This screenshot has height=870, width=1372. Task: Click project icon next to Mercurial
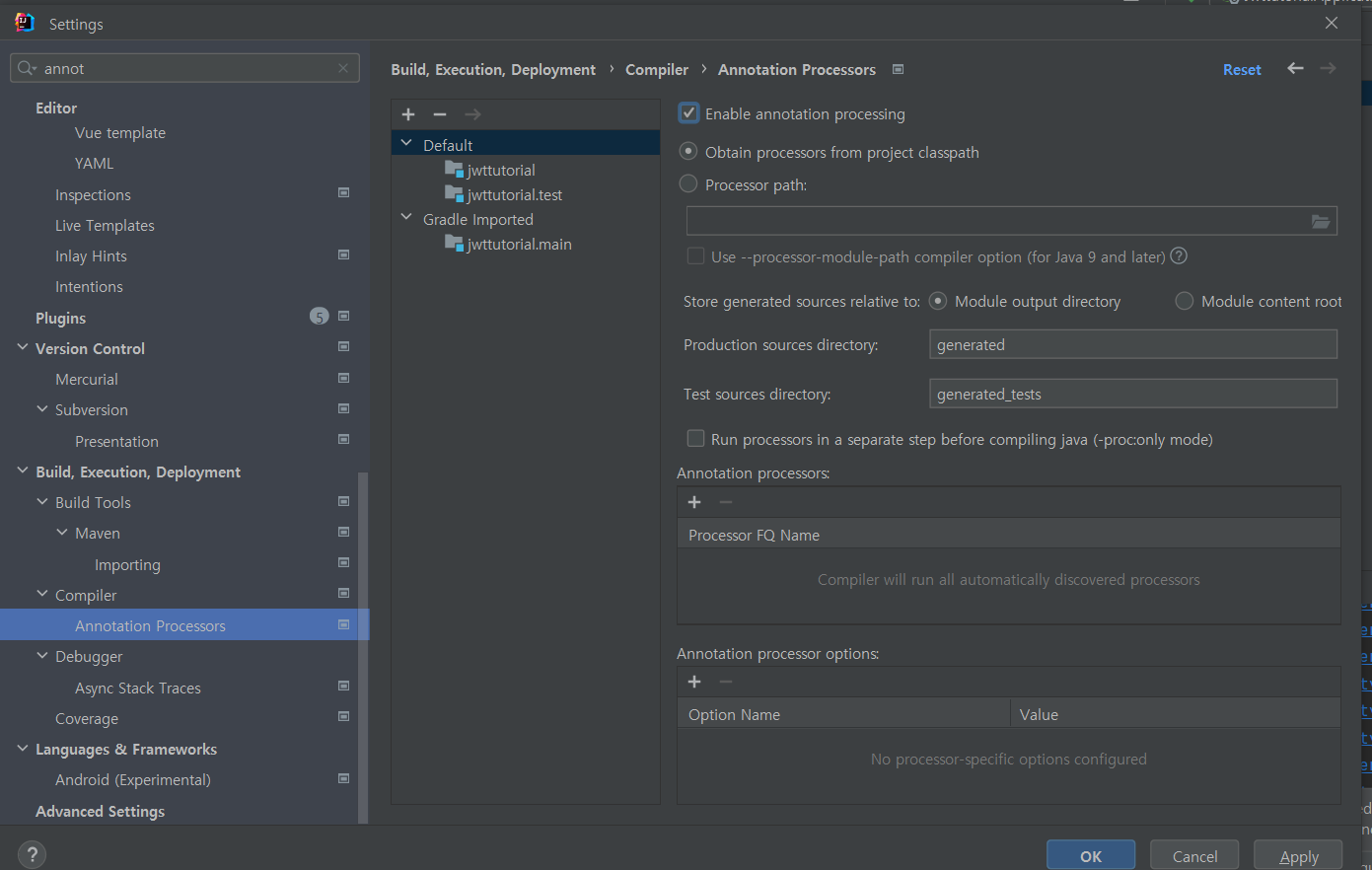pos(343,378)
